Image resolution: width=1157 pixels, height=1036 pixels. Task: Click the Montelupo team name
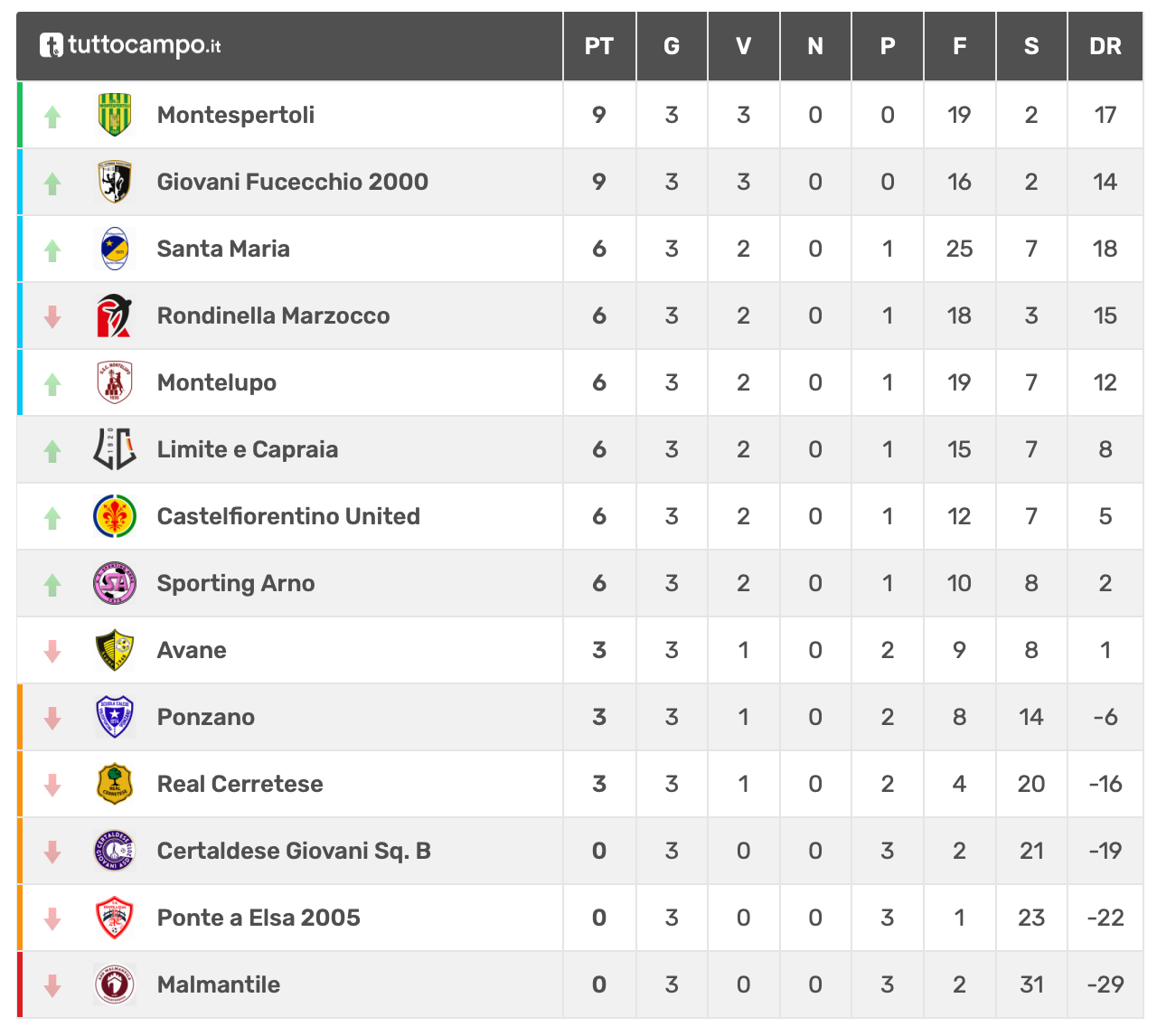(217, 382)
